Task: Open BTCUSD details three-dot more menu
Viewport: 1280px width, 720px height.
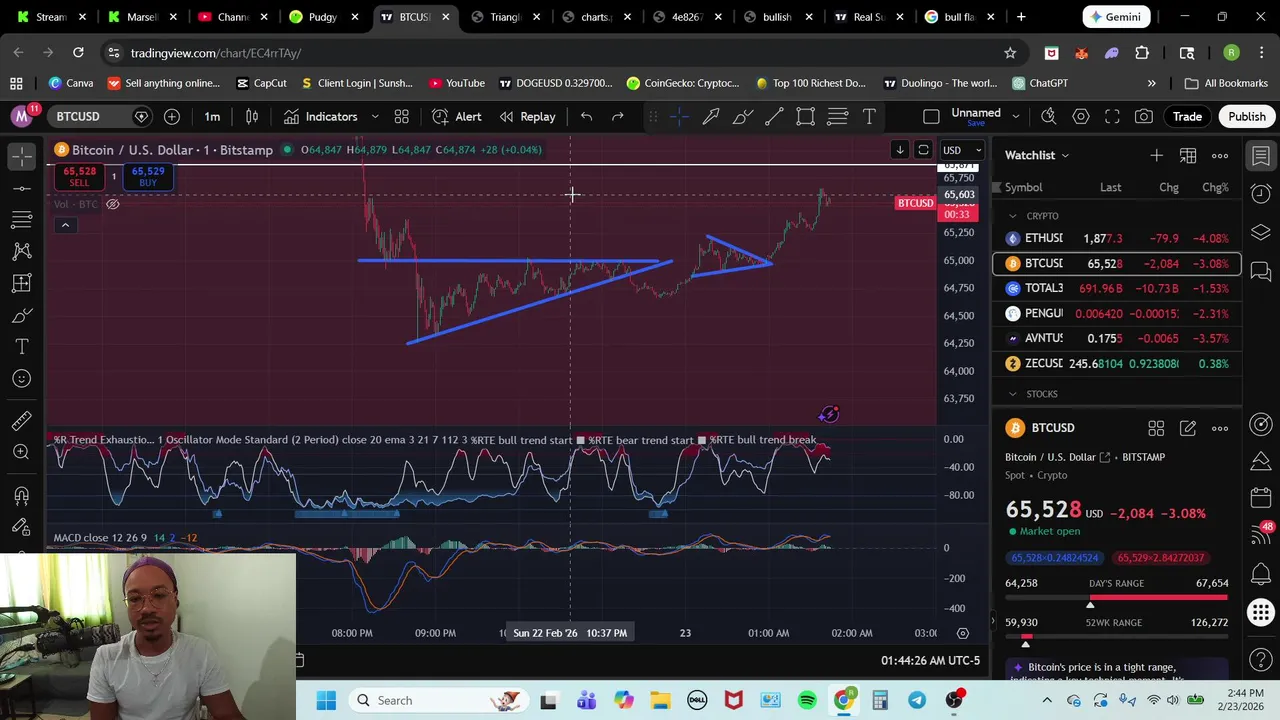Action: point(1220,428)
